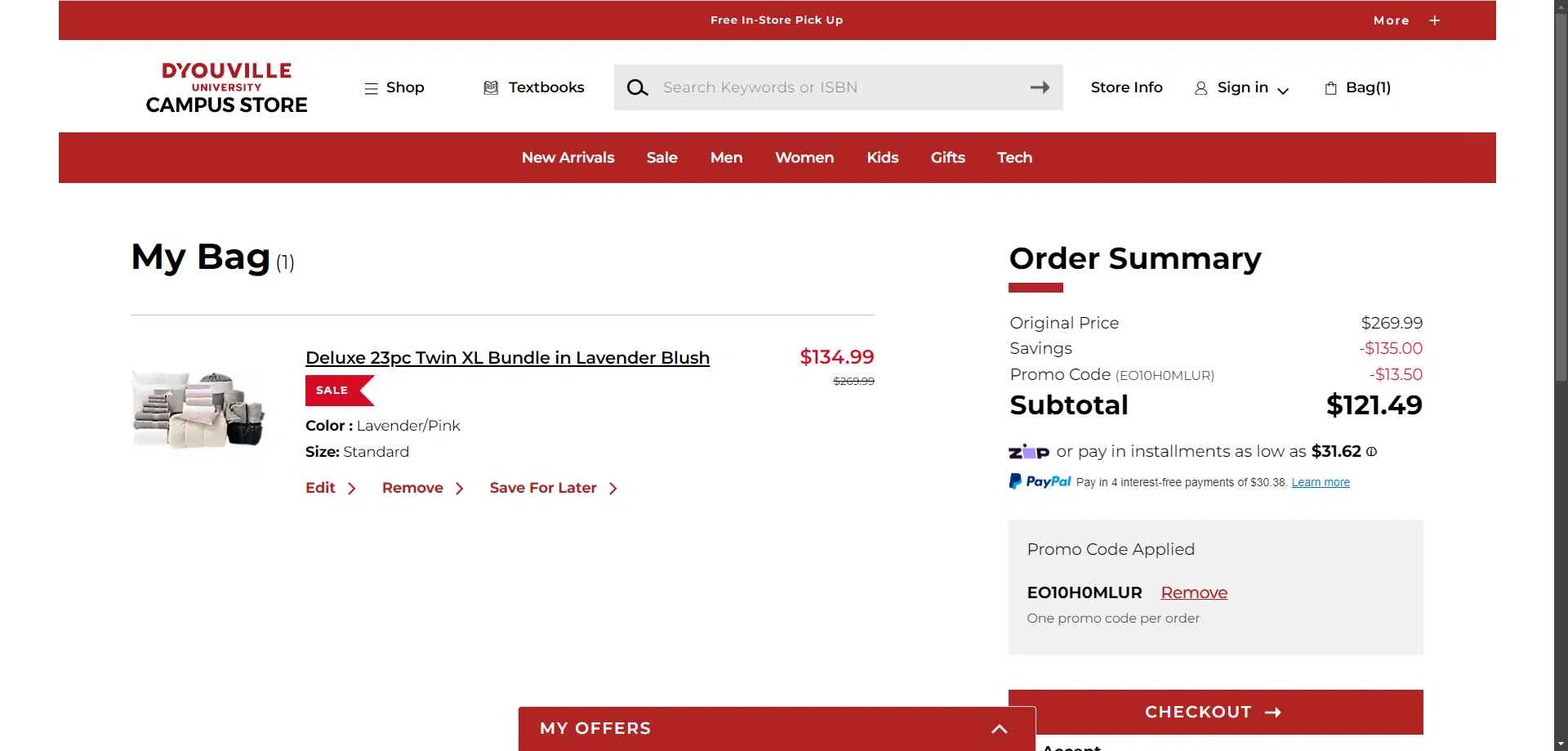The image size is (1568, 751).
Task: Expand the Sign in dropdown
Action: (1241, 87)
